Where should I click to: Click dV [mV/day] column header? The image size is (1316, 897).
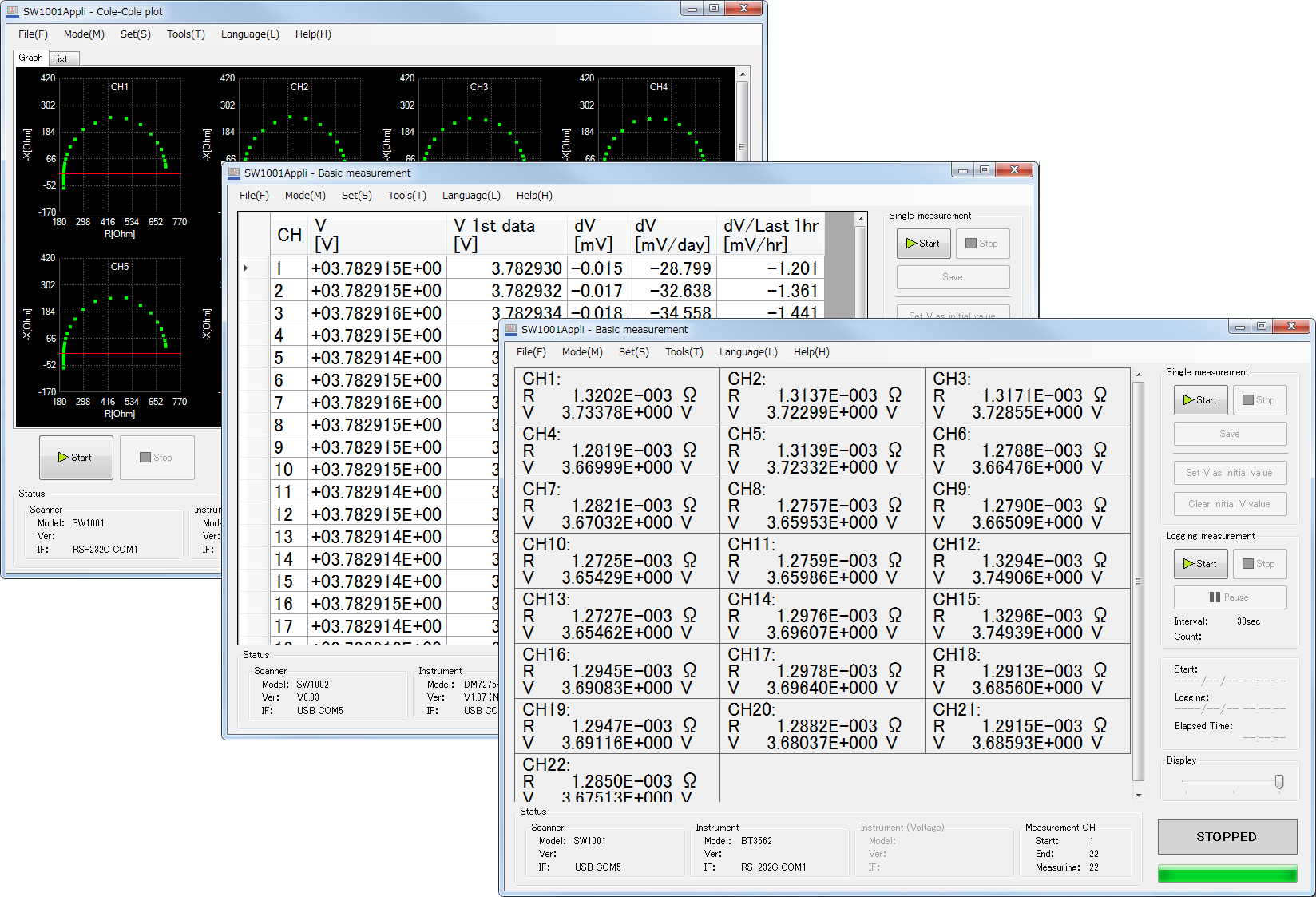click(x=672, y=235)
